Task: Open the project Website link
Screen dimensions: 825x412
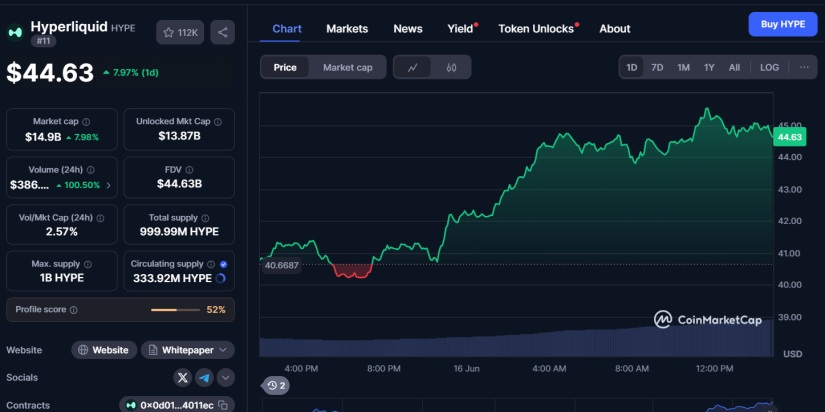Action: pyautogui.click(x=104, y=350)
